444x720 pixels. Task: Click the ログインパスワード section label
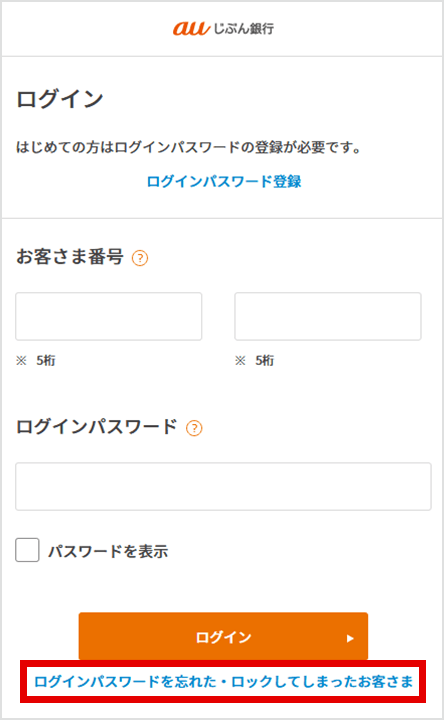96,427
